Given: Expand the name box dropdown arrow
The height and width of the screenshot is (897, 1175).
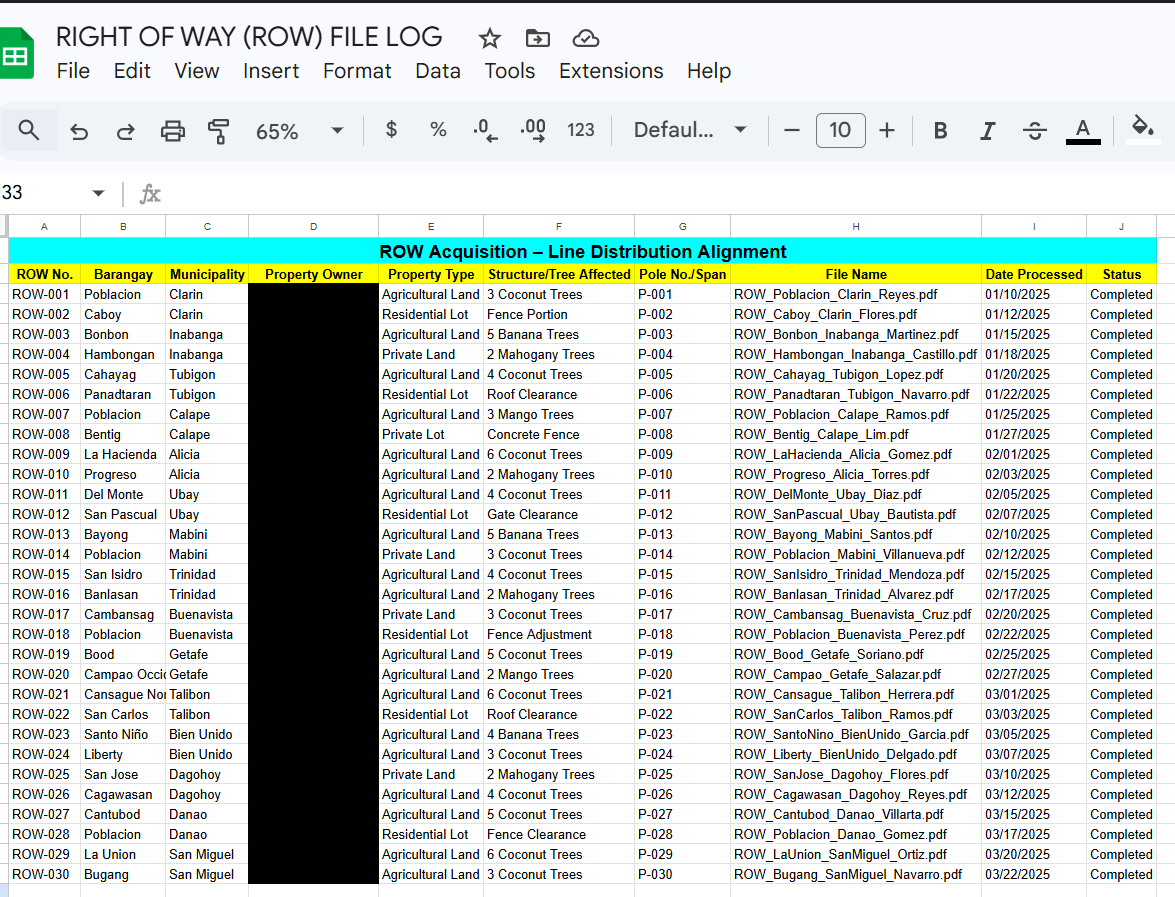Looking at the screenshot, I should (x=98, y=193).
